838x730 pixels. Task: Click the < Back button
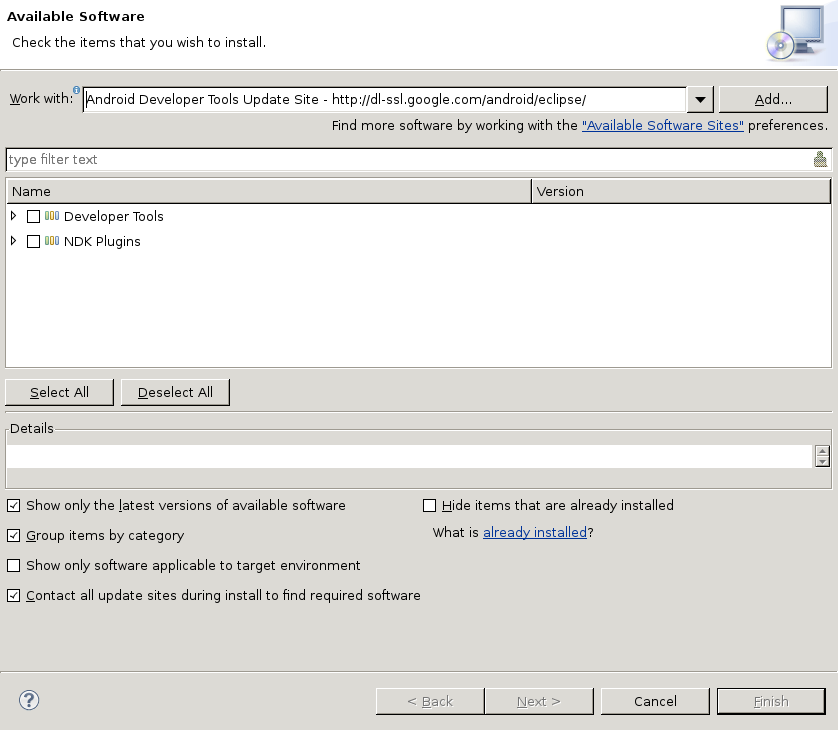pyautogui.click(x=430, y=701)
